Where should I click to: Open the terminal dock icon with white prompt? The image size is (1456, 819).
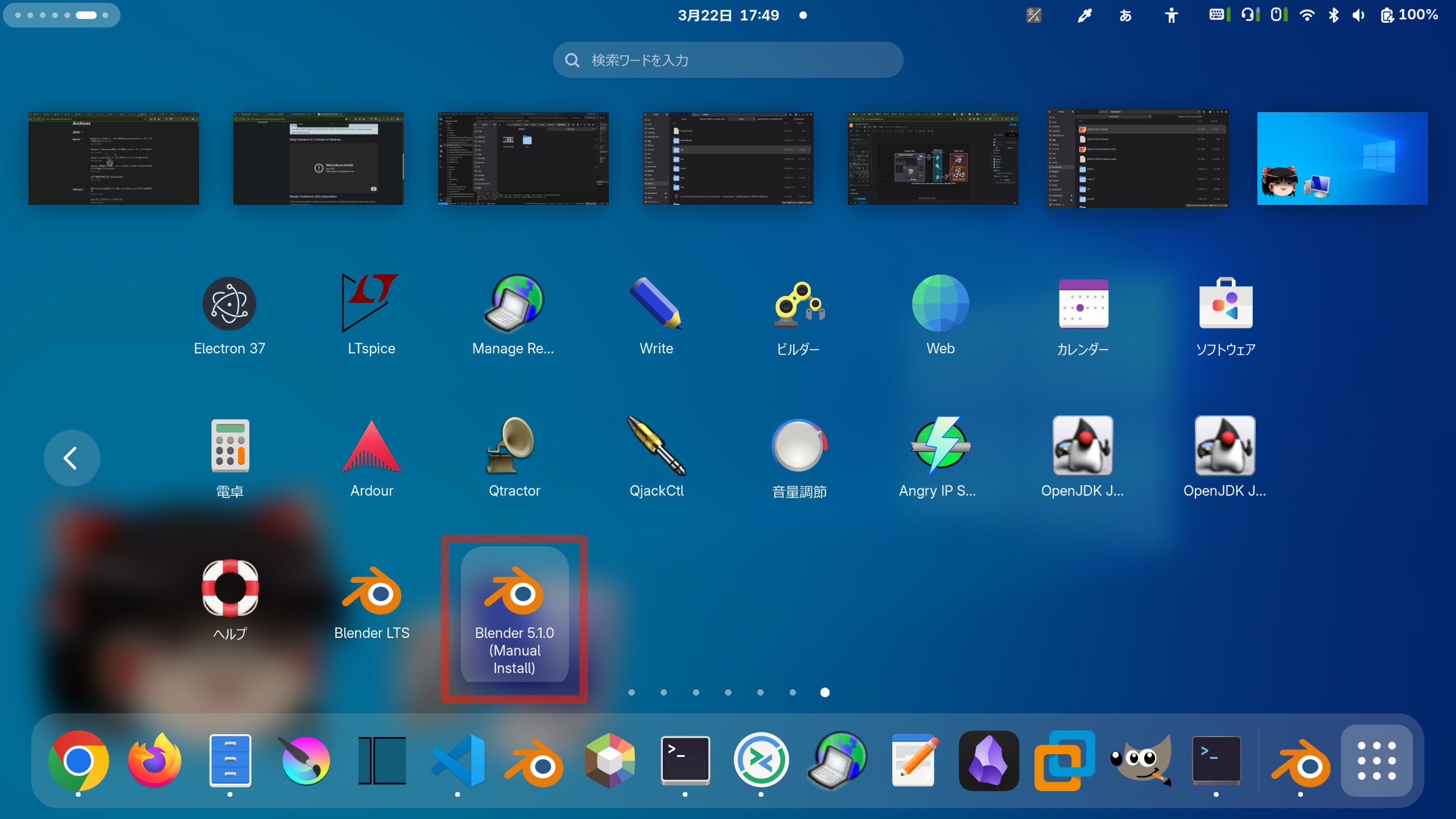click(x=685, y=760)
